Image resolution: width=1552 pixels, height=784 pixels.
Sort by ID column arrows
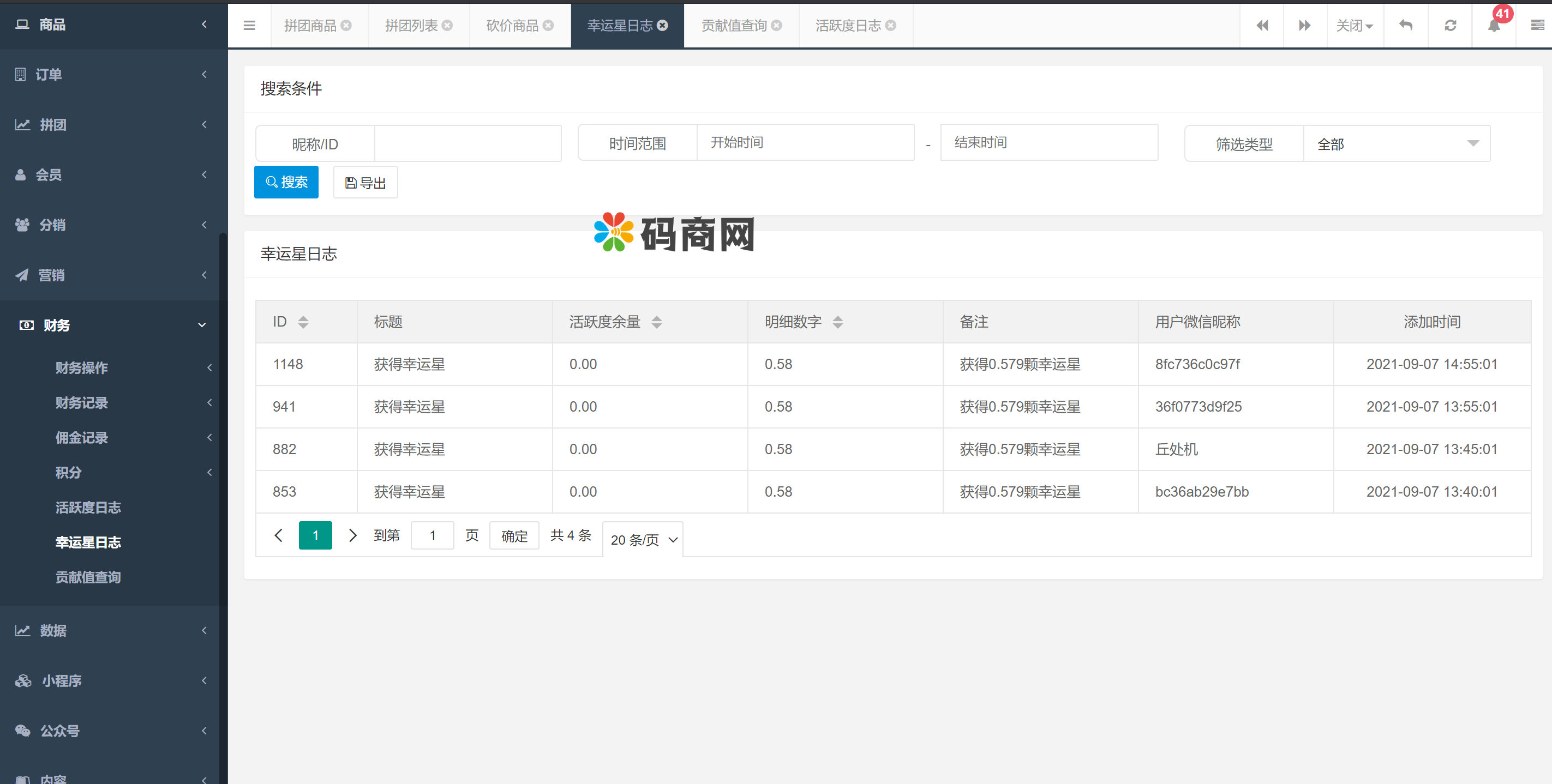tap(303, 322)
